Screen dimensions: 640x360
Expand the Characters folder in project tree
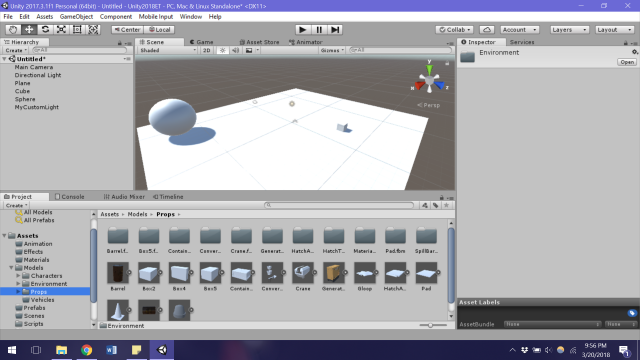(18, 276)
